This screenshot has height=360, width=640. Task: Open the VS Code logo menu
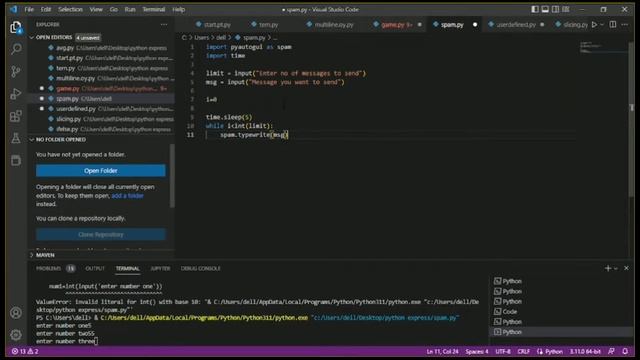13,9
